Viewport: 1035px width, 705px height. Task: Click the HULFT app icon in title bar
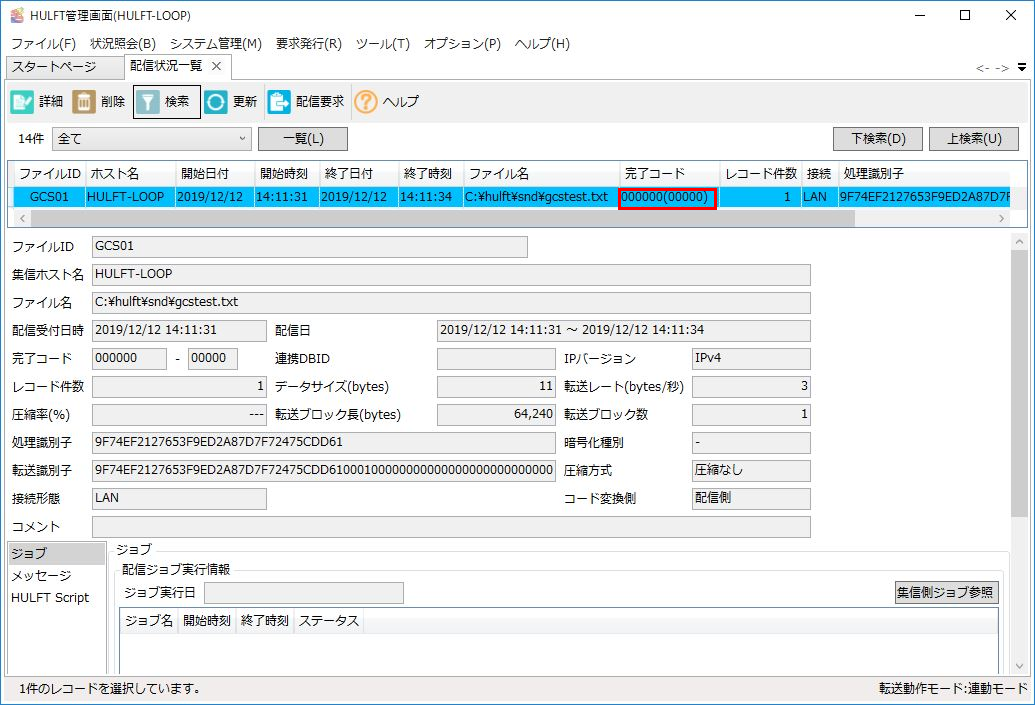pyautogui.click(x=17, y=15)
